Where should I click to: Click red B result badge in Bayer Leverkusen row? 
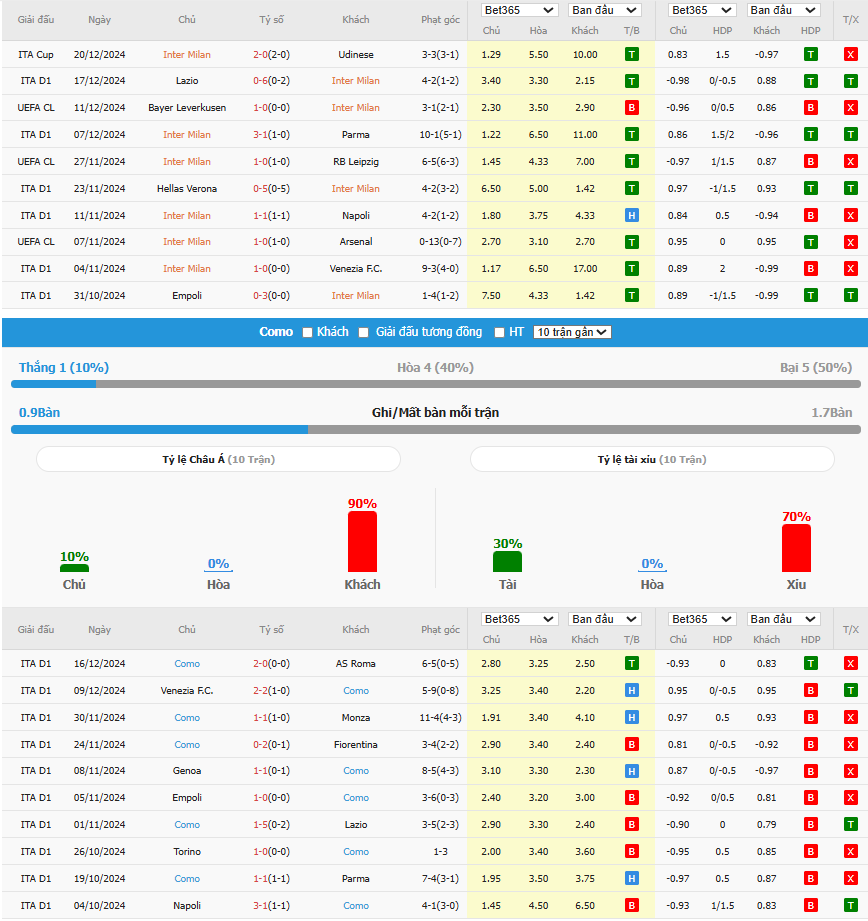click(631, 107)
